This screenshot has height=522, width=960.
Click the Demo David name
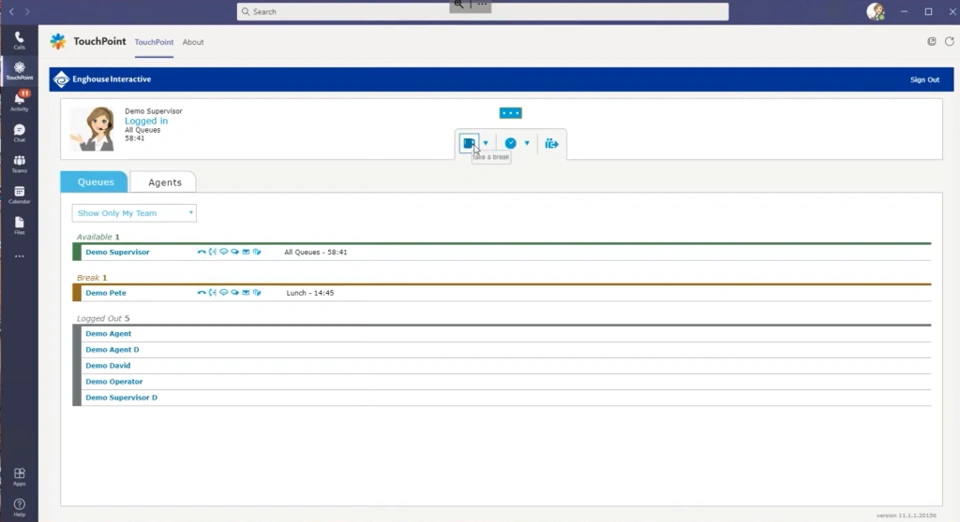coord(108,365)
